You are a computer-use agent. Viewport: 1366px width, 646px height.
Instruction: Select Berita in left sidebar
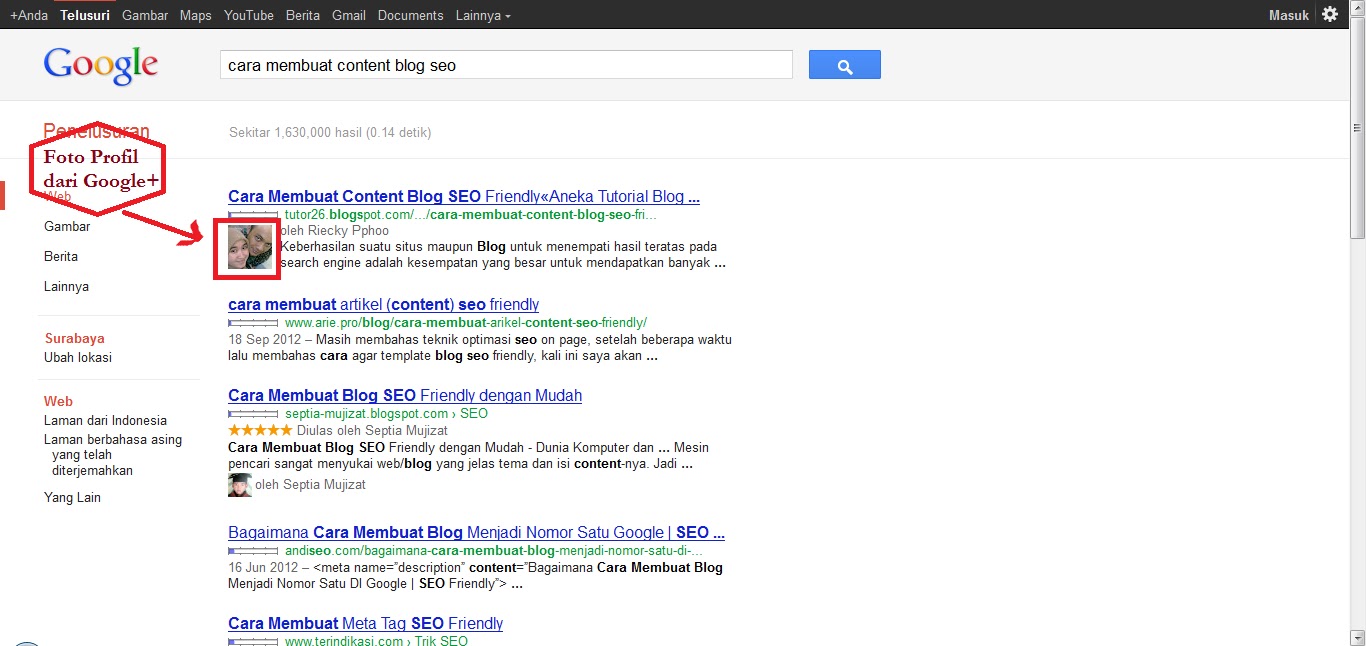[61, 257]
